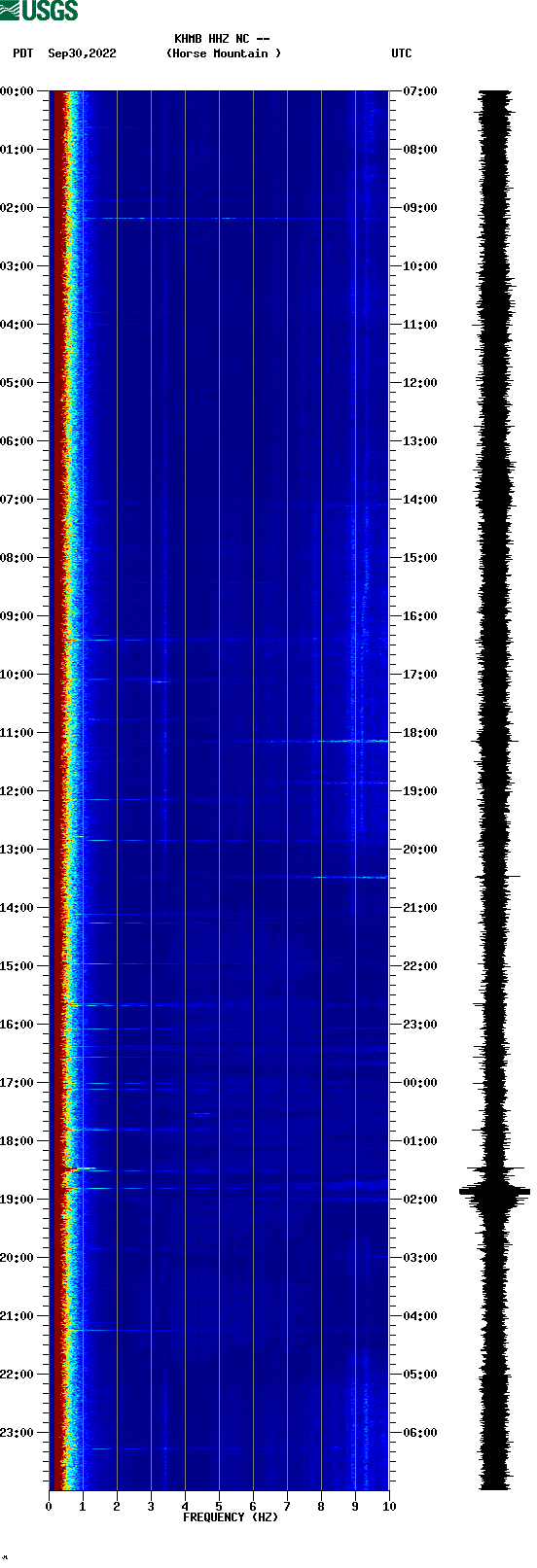Click the 20:00 UTC time label
Viewport: 537px width, 1568px height.
(x=420, y=850)
